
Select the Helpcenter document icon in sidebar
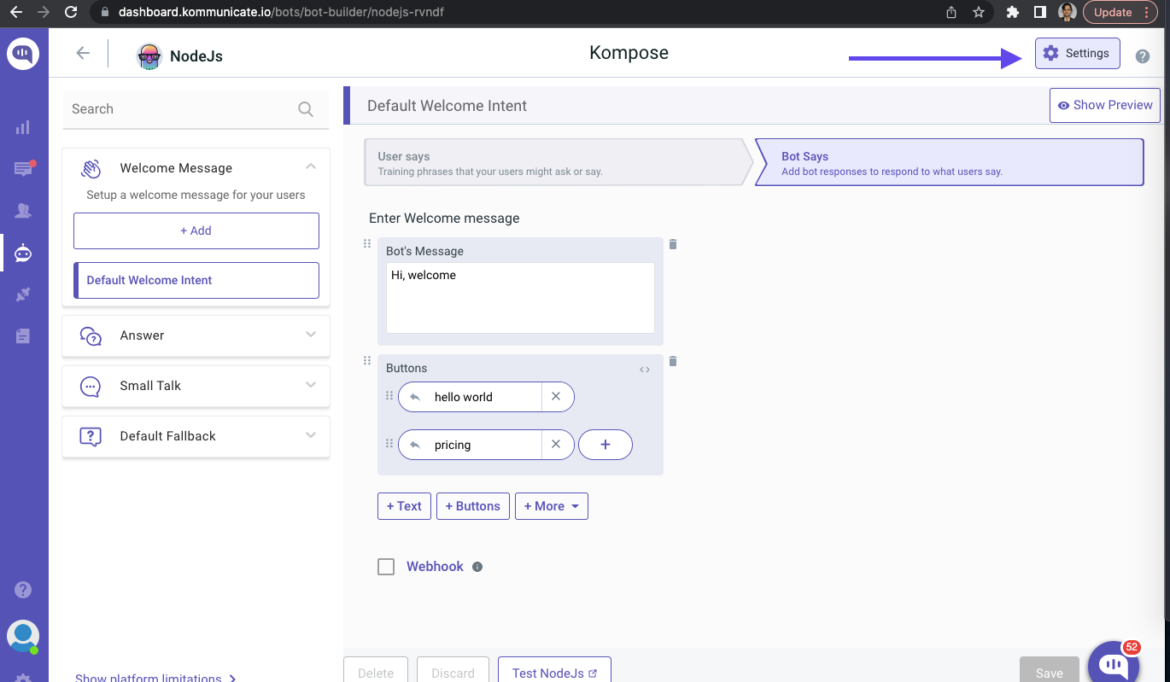(24, 336)
